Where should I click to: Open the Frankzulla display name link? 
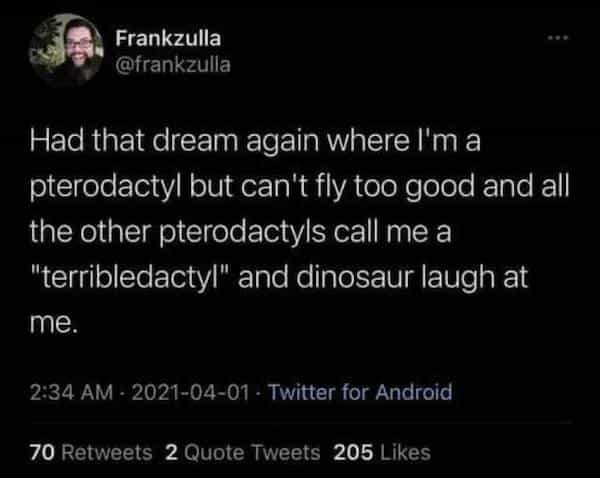click(169, 39)
